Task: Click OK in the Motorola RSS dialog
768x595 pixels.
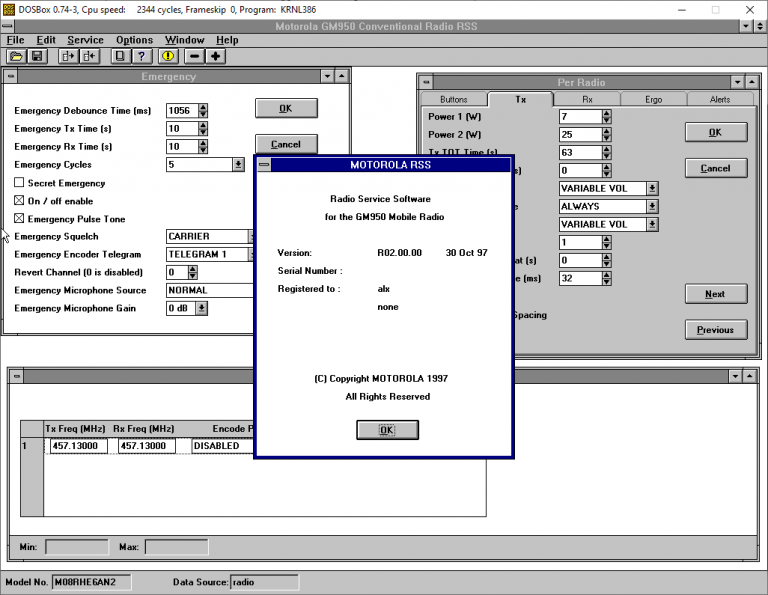Action: 387,430
